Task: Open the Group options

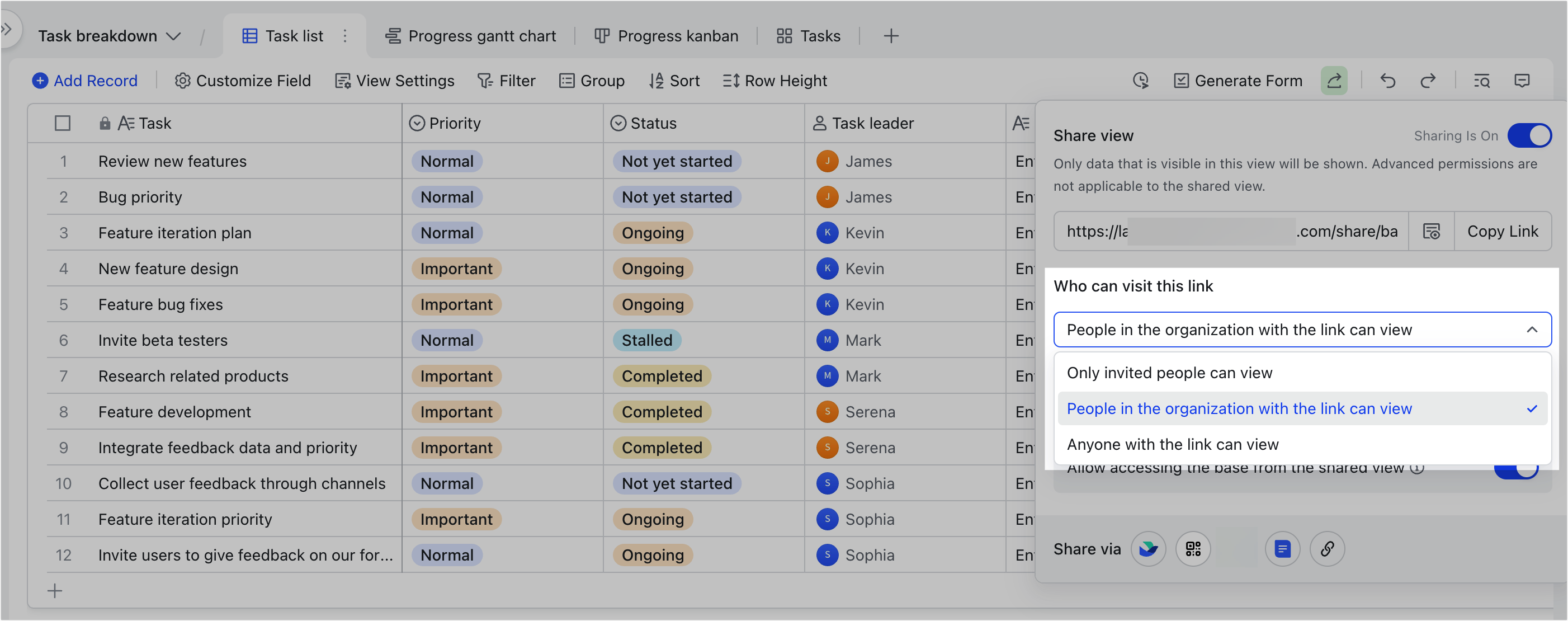Action: pyautogui.click(x=592, y=81)
